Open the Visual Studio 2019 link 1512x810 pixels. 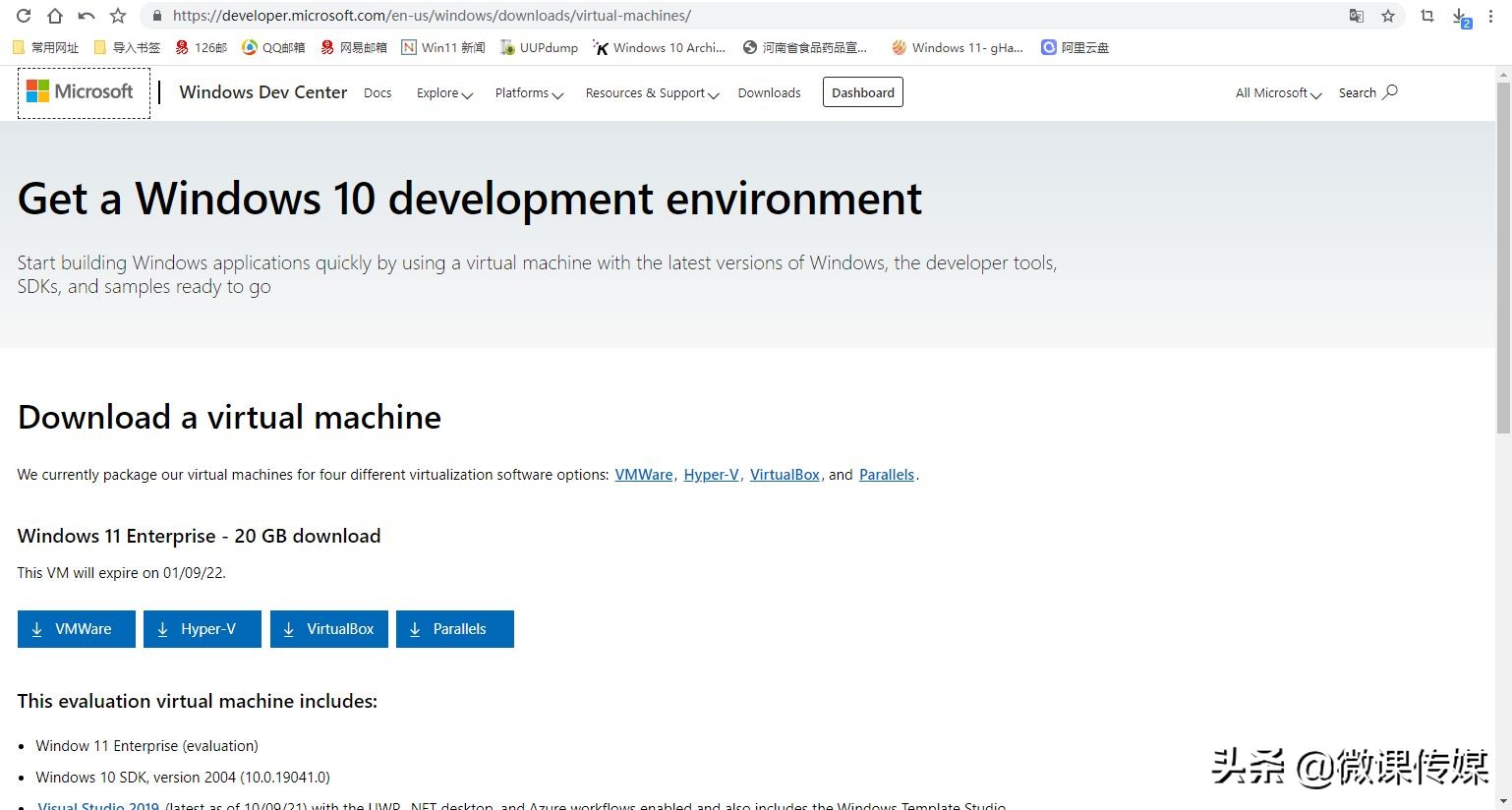coord(98,806)
